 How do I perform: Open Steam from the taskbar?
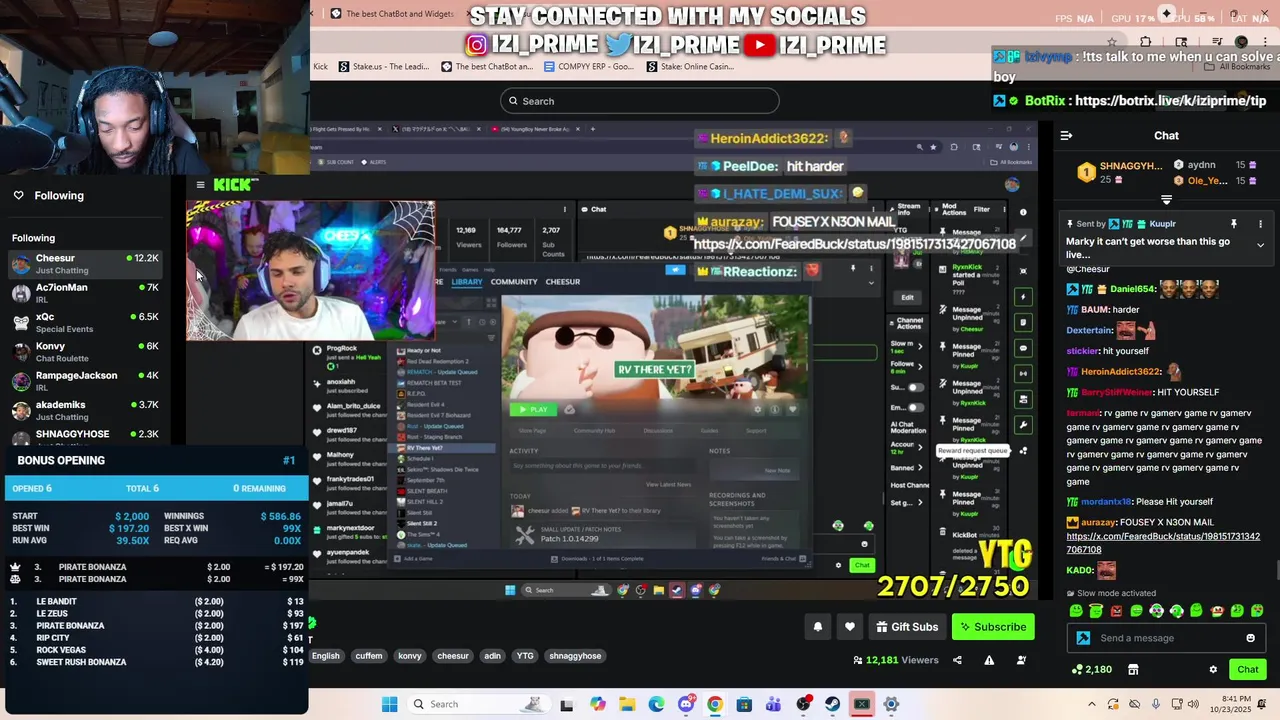(833, 704)
